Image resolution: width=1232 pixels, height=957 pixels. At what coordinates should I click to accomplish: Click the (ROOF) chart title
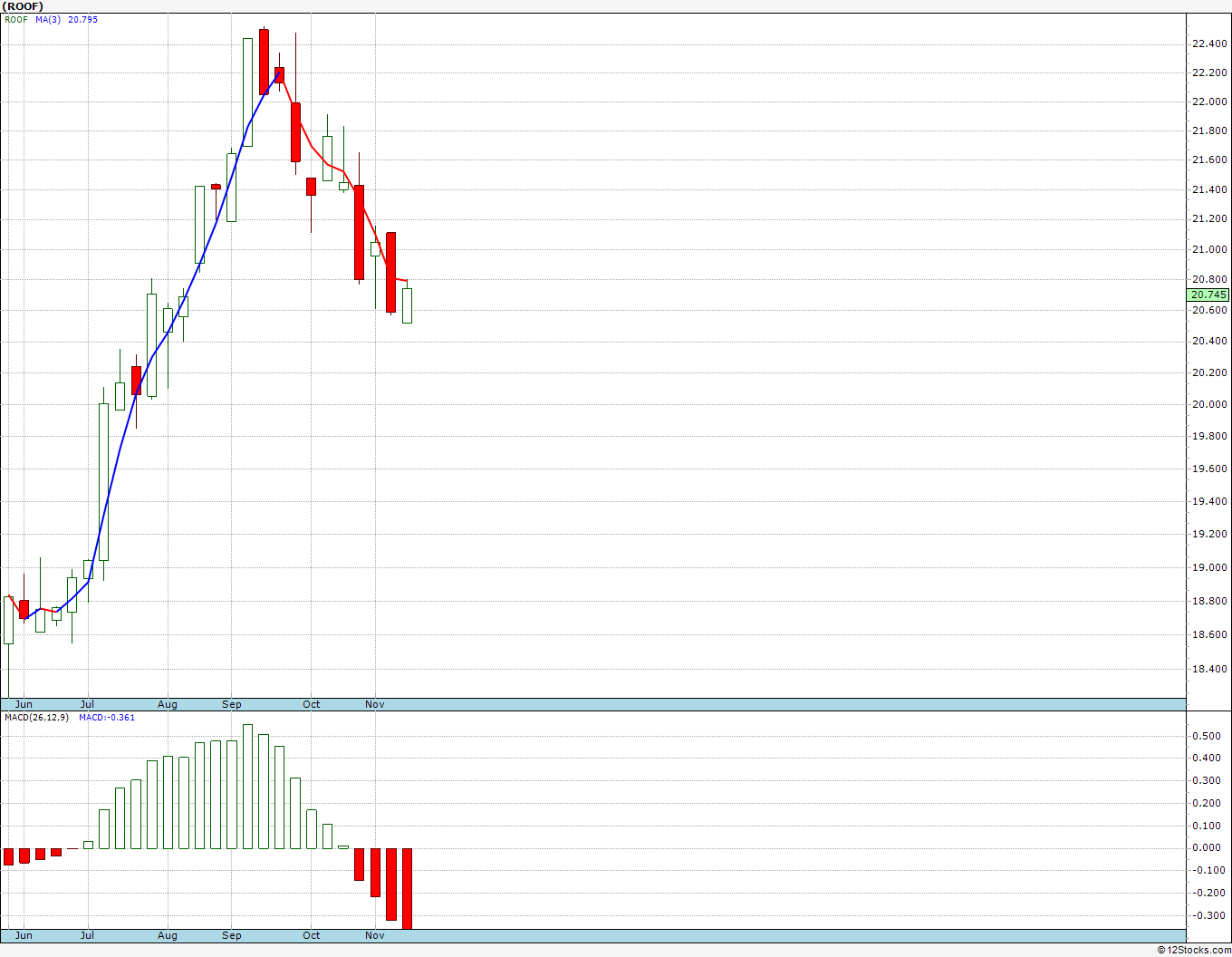[23, 5]
